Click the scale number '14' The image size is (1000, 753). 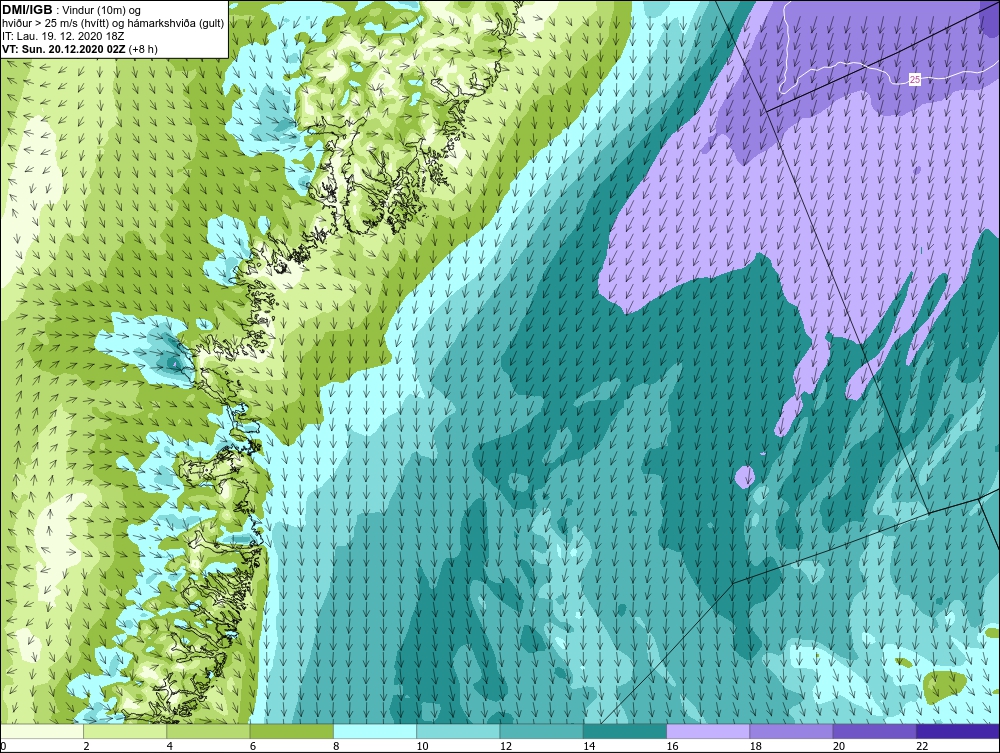pyautogui.click(x=589, y=746)
